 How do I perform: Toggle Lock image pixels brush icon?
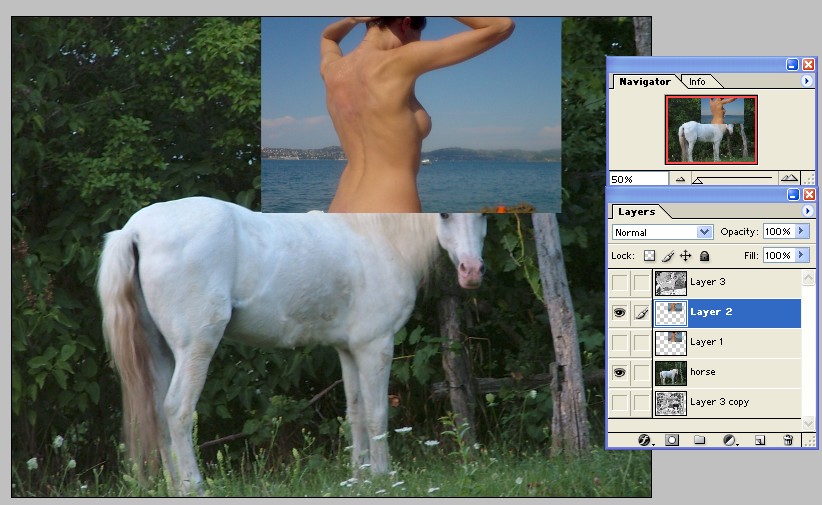point(667,255)
